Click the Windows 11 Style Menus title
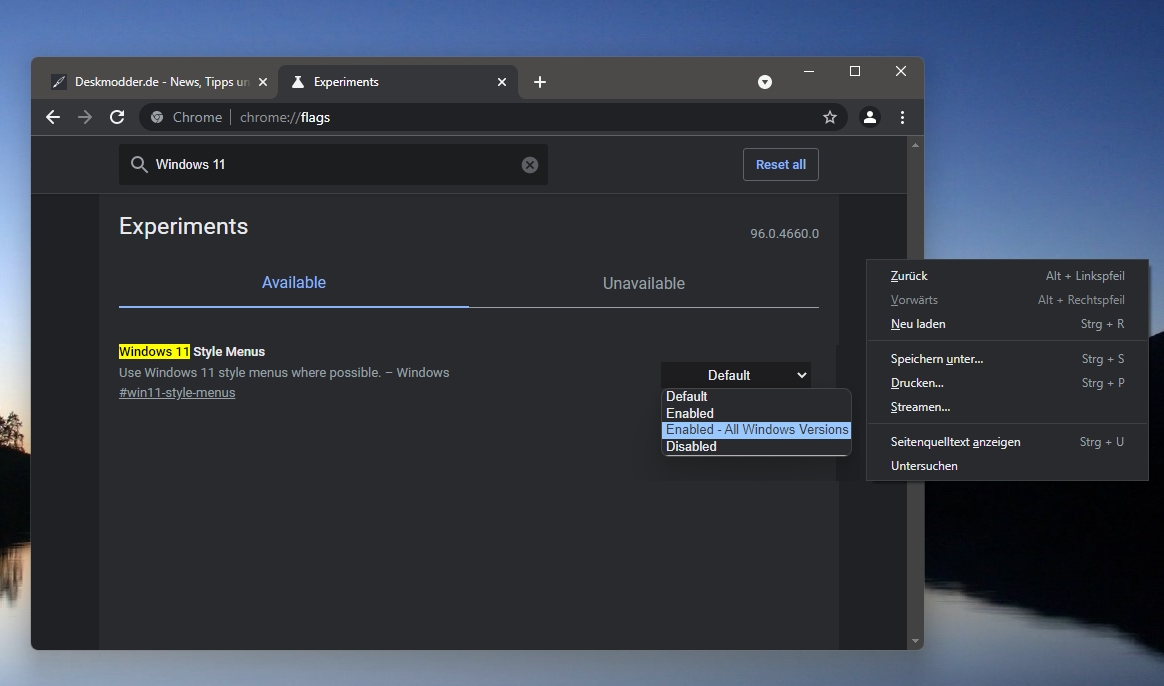 click(192, 352)
